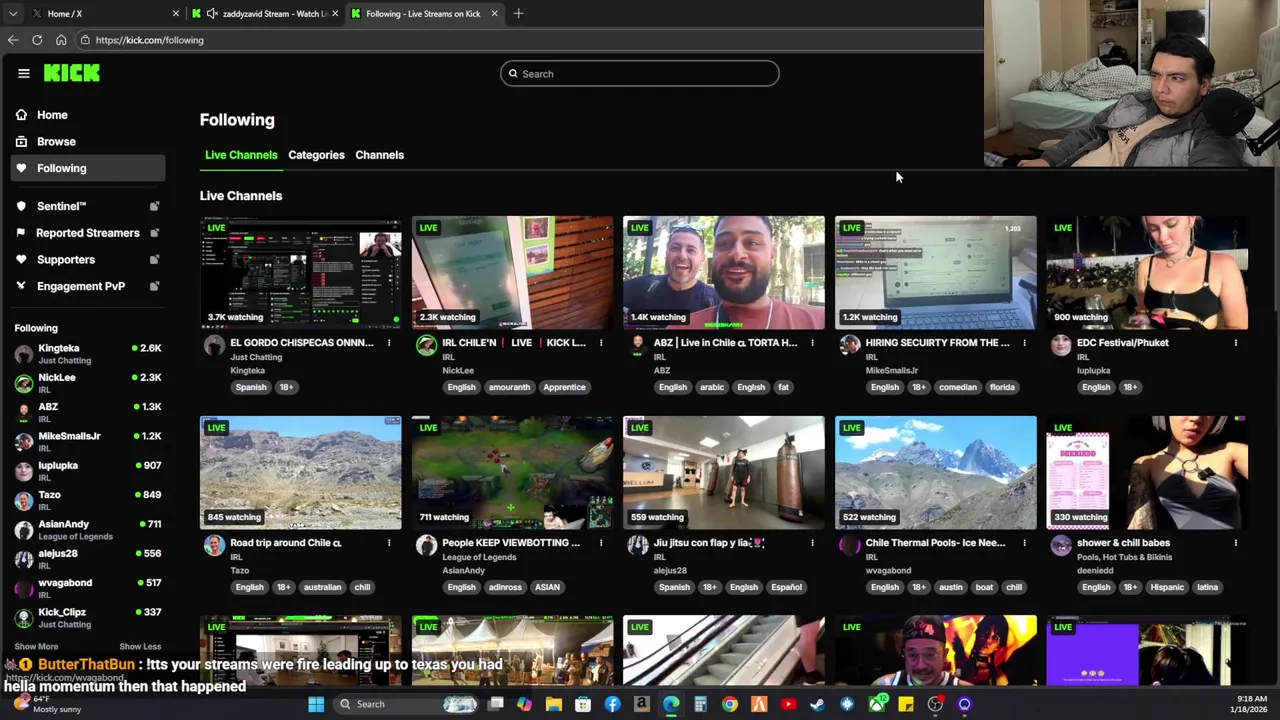Open the more options menu for PEOPLE KEEP VIEWBOTTING stream

[601, 543]
